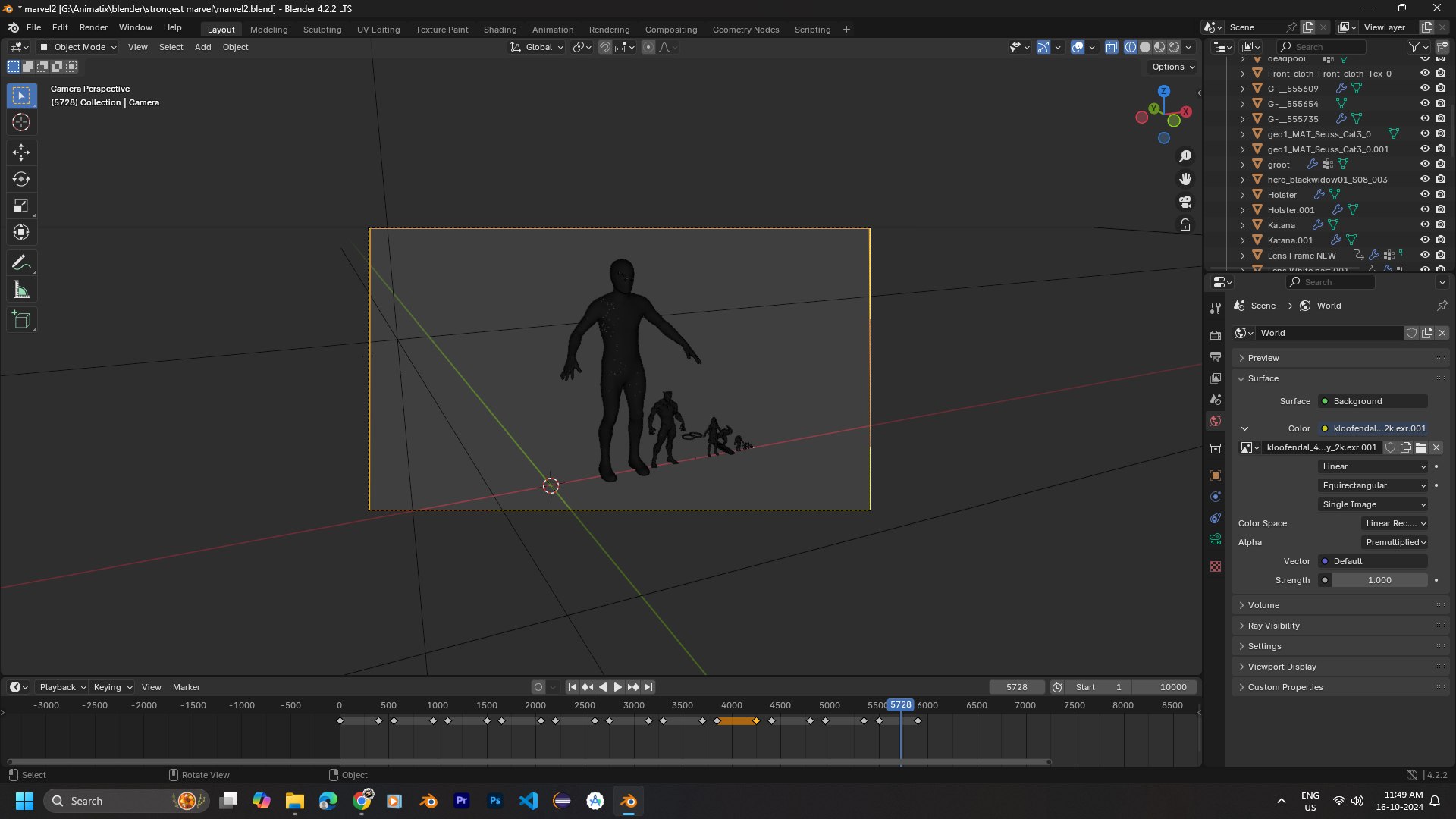The image size is (1456, 819).
Task: Switch to the Shading workspace tab
Action: click(500, 30)
